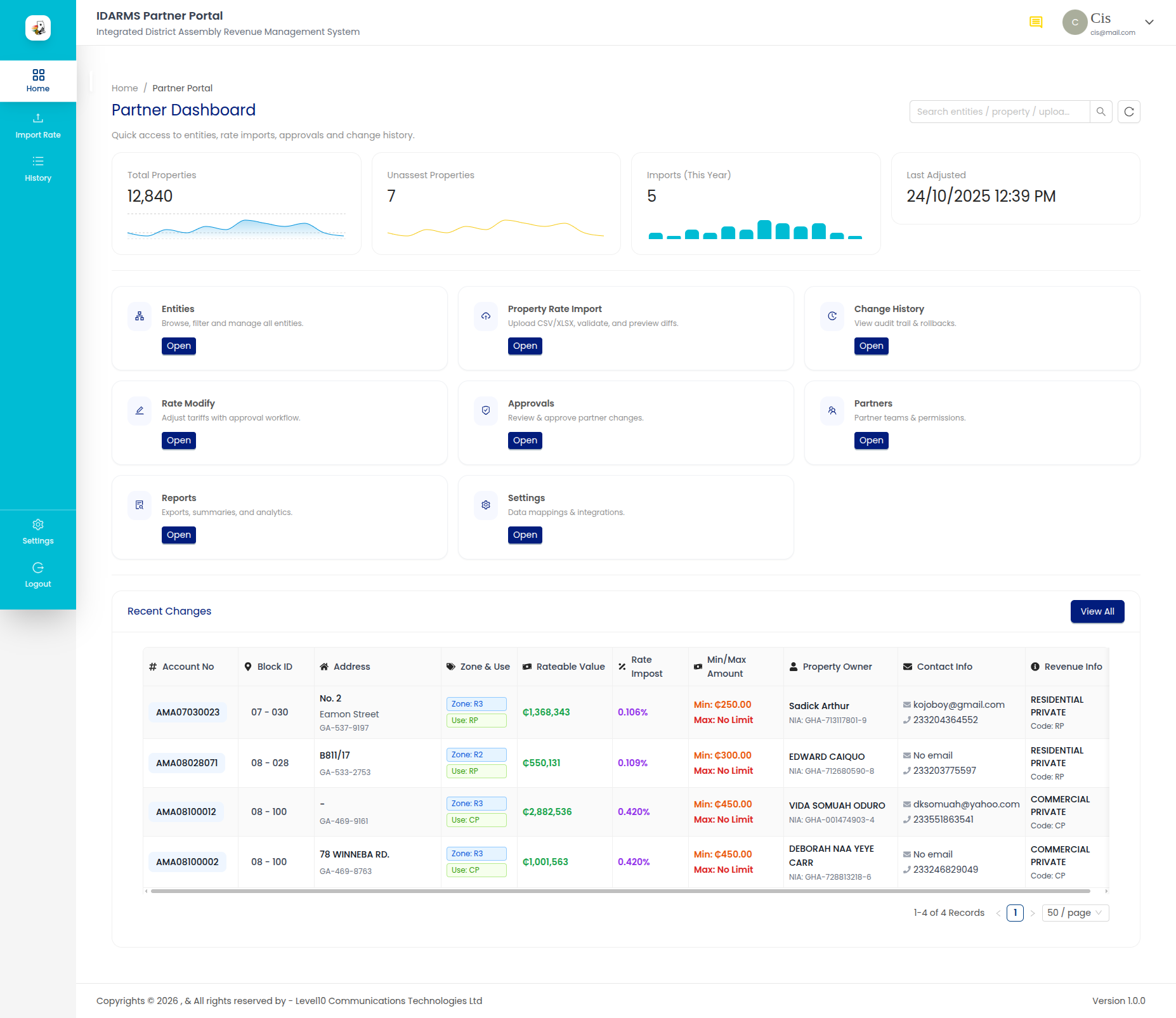Open the Reports card
The image size is (1176, 1018).
pyautogui.click(x=179, y=535)
